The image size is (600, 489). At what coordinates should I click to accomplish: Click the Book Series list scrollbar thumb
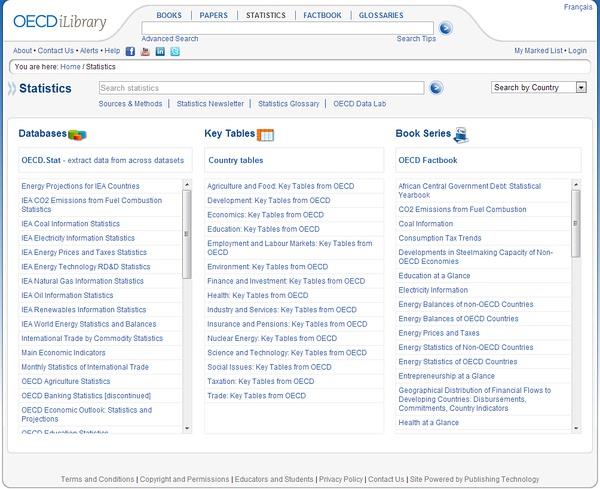(576, 223)
